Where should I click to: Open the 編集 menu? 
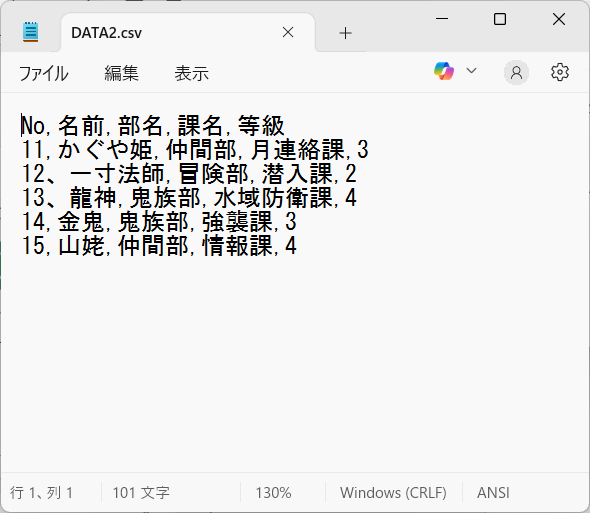[x=121, y=73]
